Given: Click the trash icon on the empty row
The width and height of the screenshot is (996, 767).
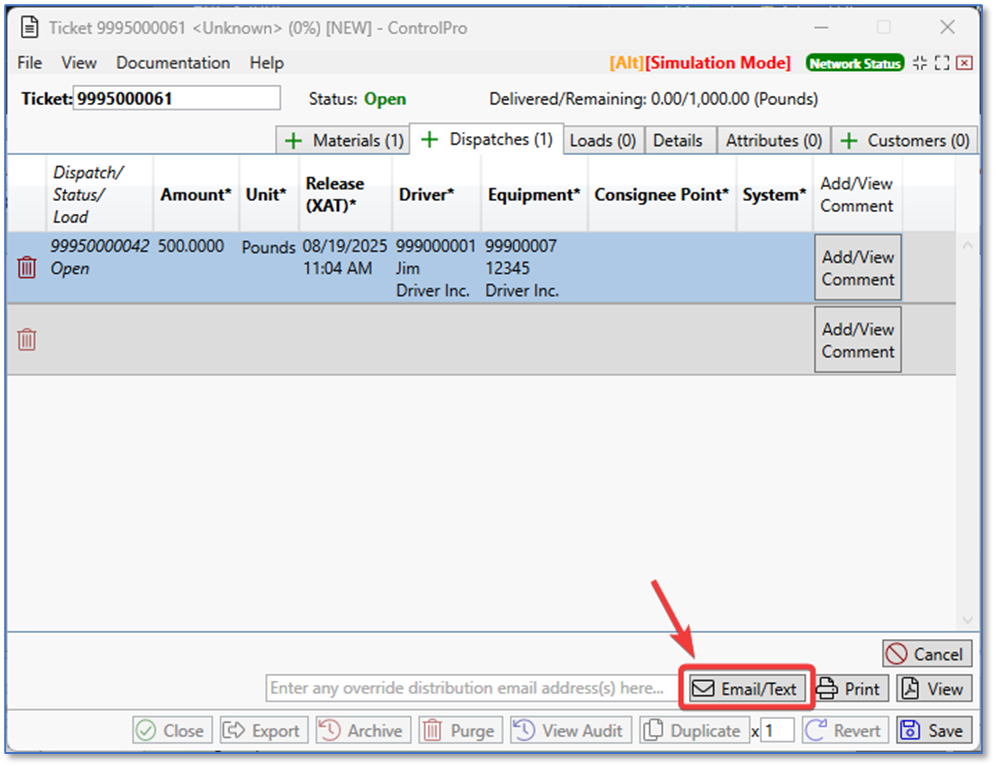Looking at the screenshot, I should (27, 340).
